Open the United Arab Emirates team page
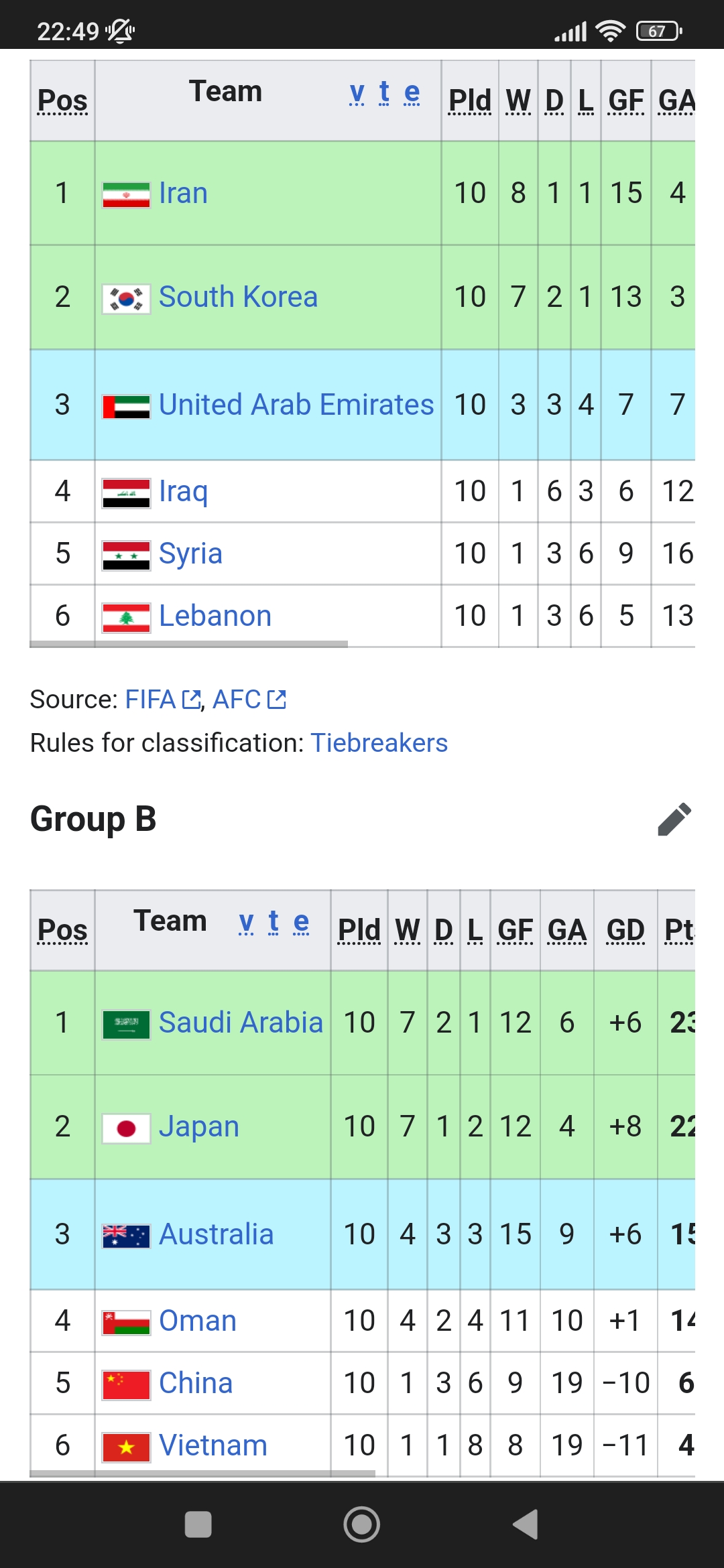The width and height of the screenshot is (724, 1568). click(x=296, y=405)
